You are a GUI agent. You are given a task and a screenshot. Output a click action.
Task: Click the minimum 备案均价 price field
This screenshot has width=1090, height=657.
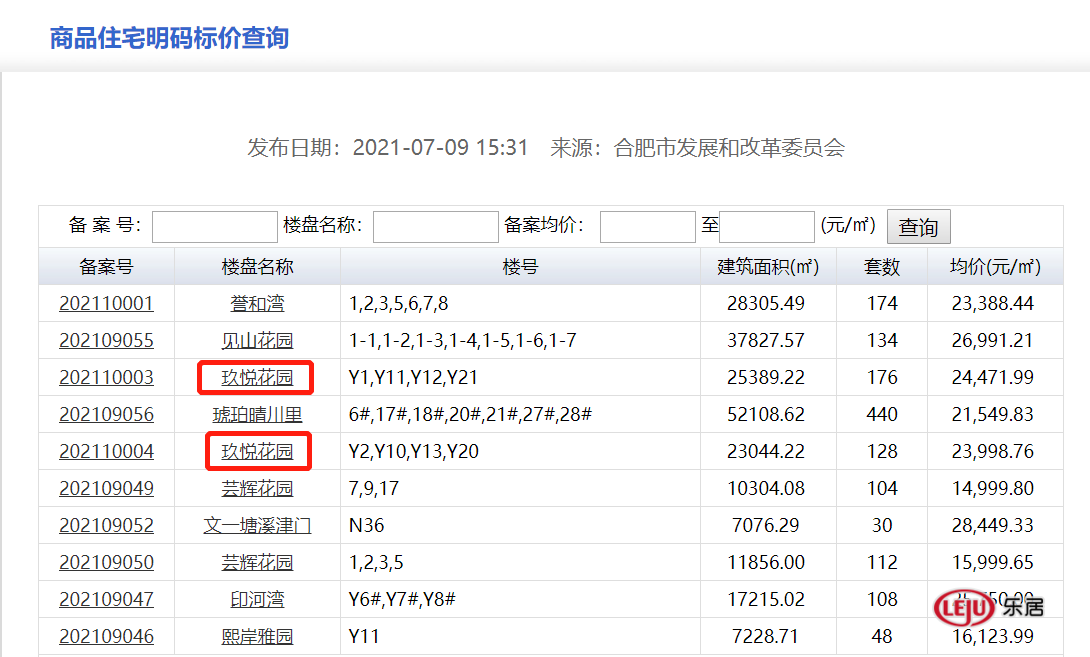pos(647,227)
